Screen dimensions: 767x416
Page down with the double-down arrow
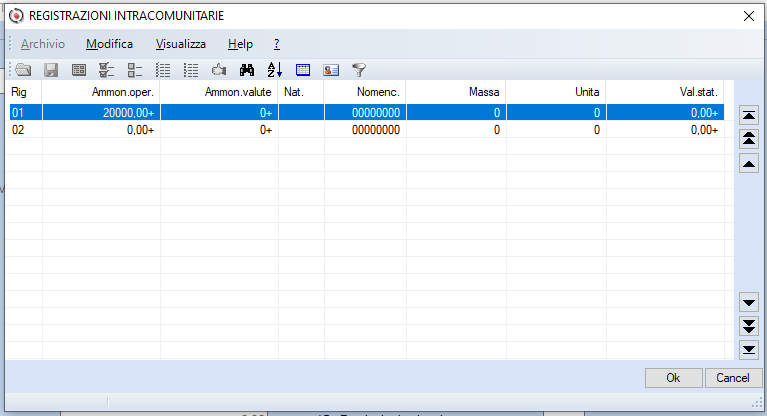click(x=749, y=326)
